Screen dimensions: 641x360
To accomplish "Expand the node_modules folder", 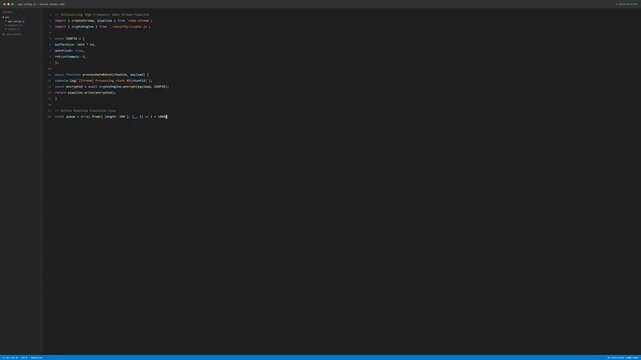I will pos(12,34).
